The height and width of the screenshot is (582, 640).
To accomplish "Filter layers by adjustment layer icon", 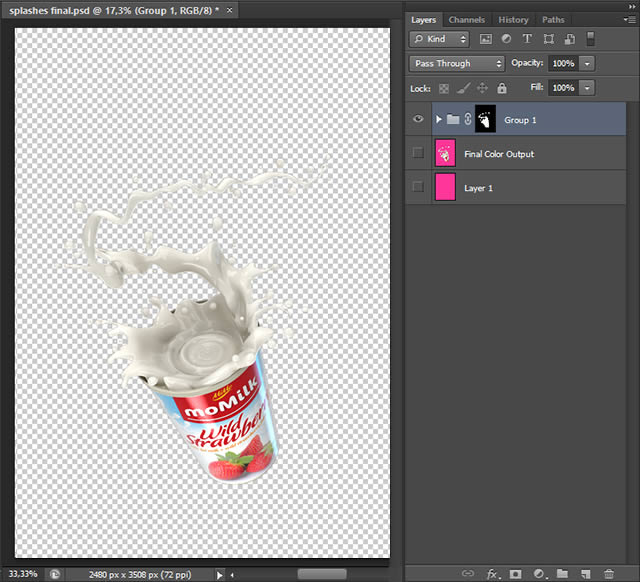I will [x=506, y=39].
